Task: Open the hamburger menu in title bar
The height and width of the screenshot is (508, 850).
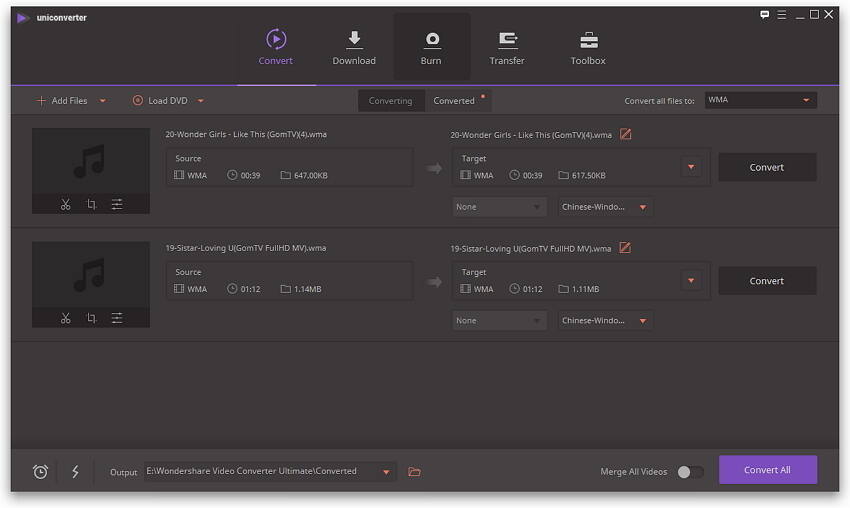Action: click(782, 15)
